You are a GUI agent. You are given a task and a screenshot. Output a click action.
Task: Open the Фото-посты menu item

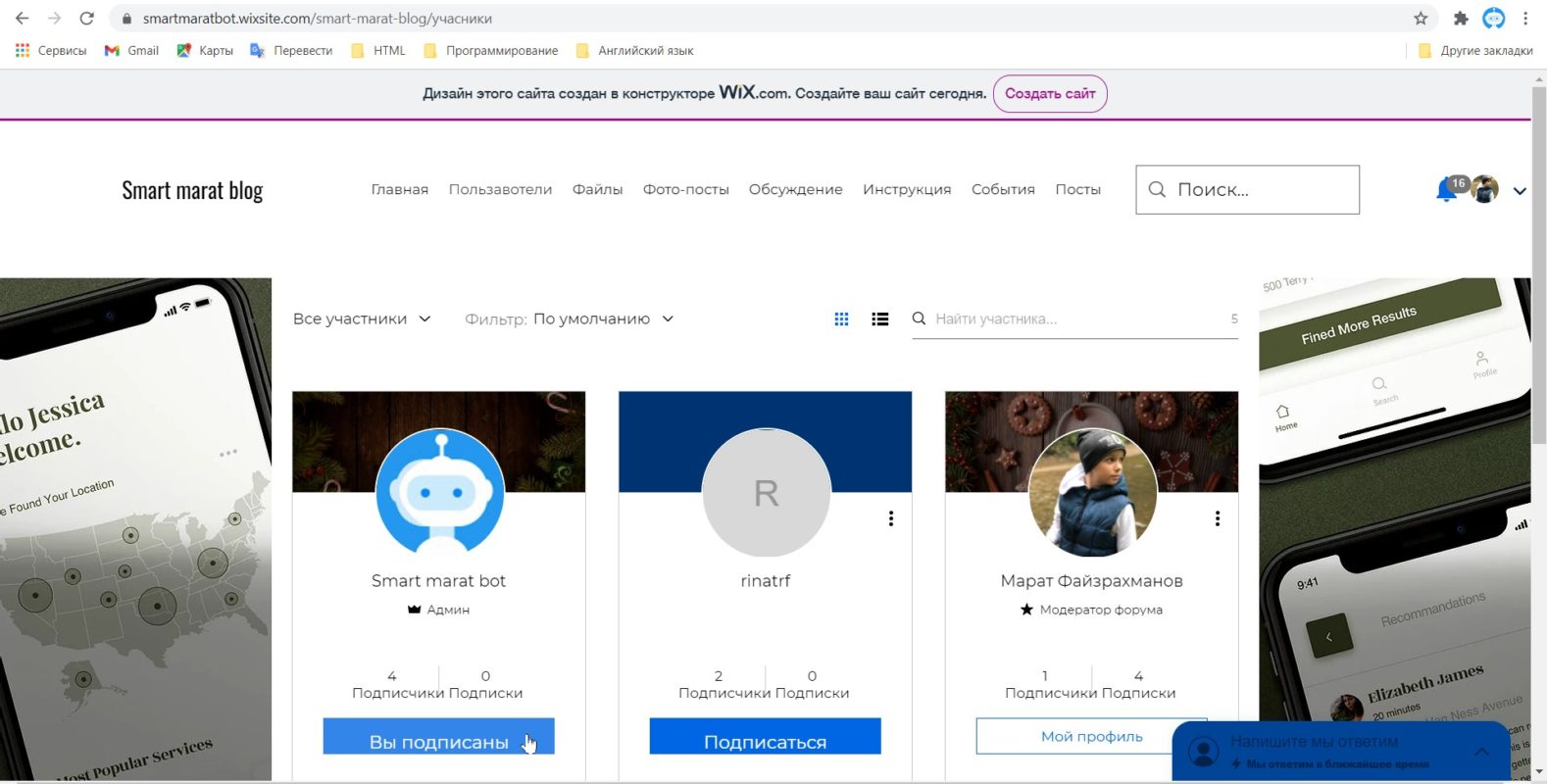[x=686, y=189]
